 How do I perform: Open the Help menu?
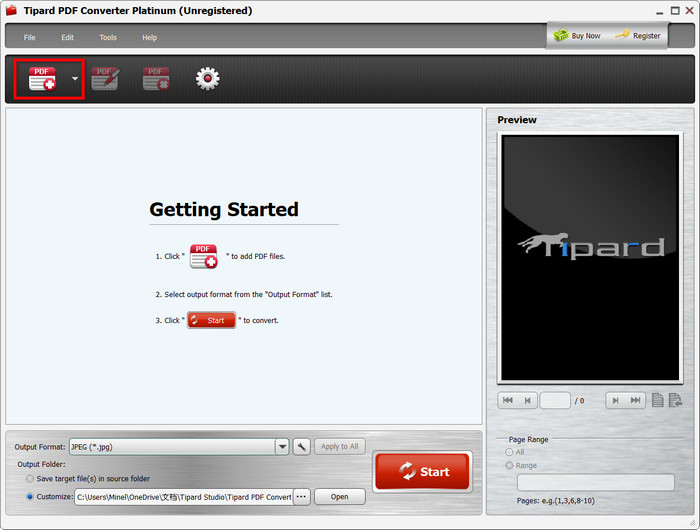tap(150, 38)
